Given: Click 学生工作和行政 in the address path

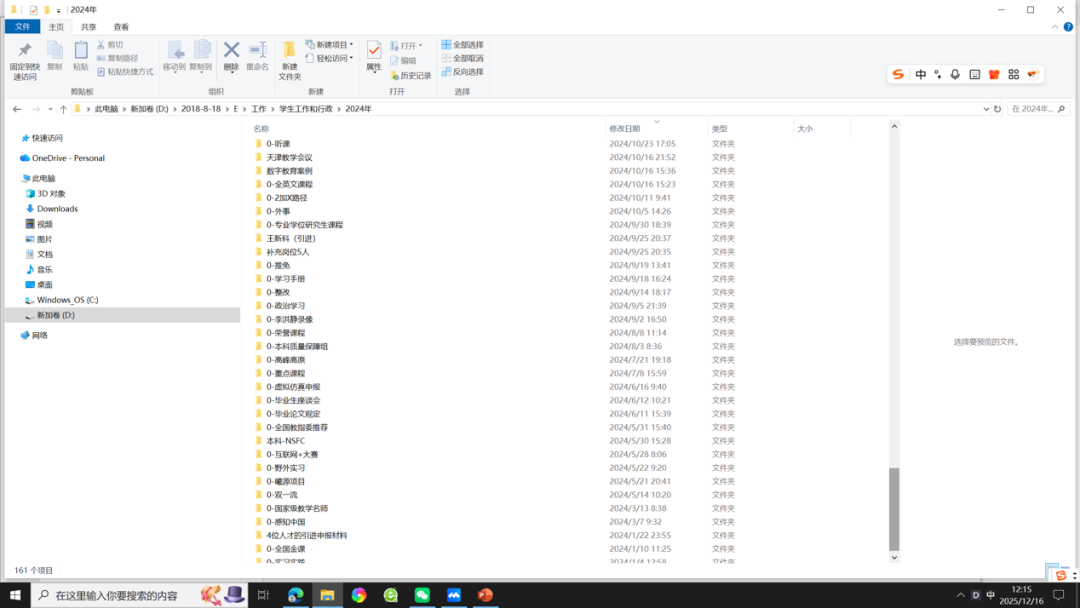Looking at the screenshot, I should coord(306,109).
